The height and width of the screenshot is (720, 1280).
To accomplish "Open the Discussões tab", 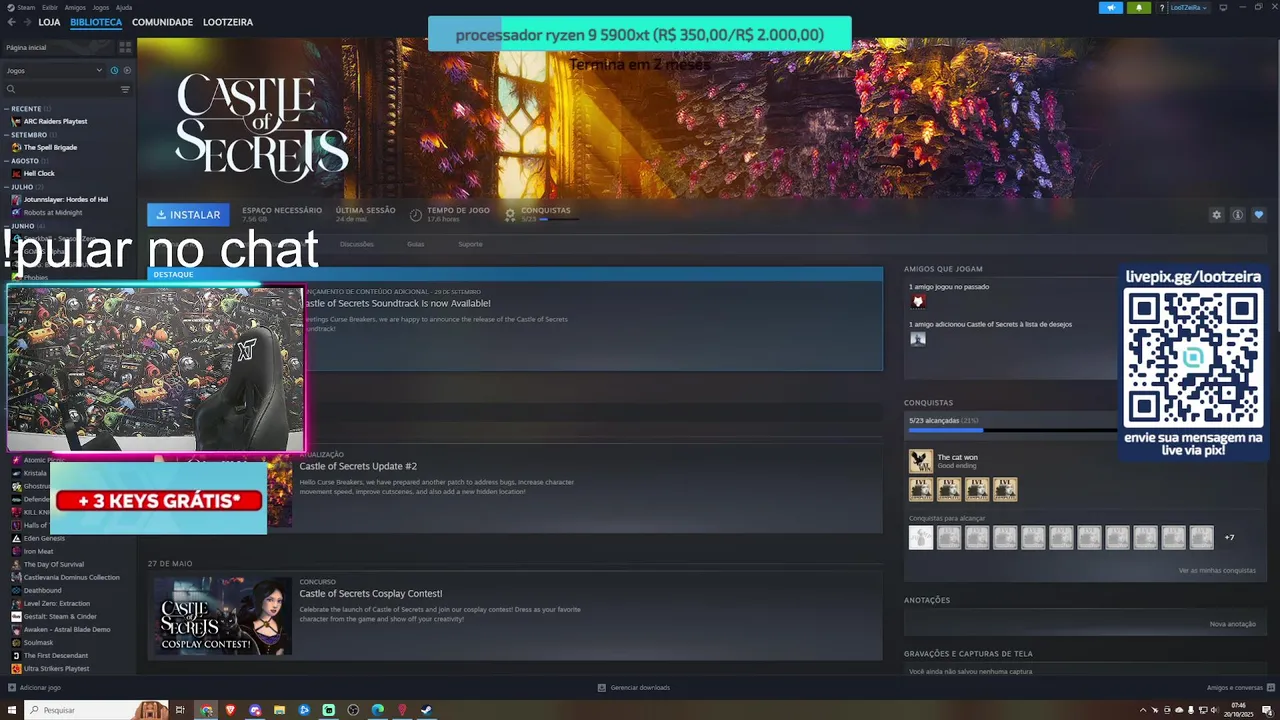I will coord(356,244).
